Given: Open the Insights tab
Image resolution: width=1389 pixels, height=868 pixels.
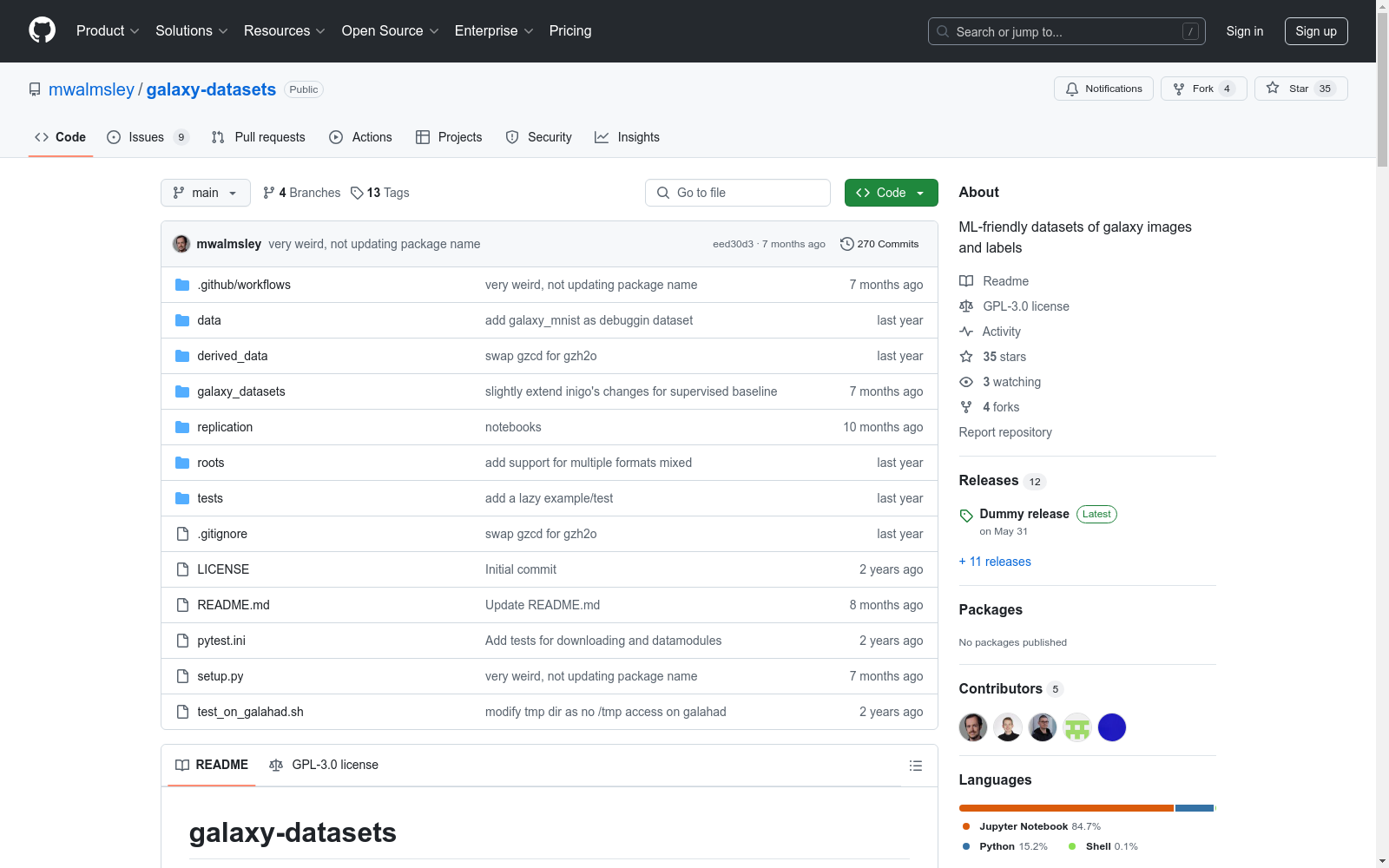Looking at the screenshot, I should point(627,137).
